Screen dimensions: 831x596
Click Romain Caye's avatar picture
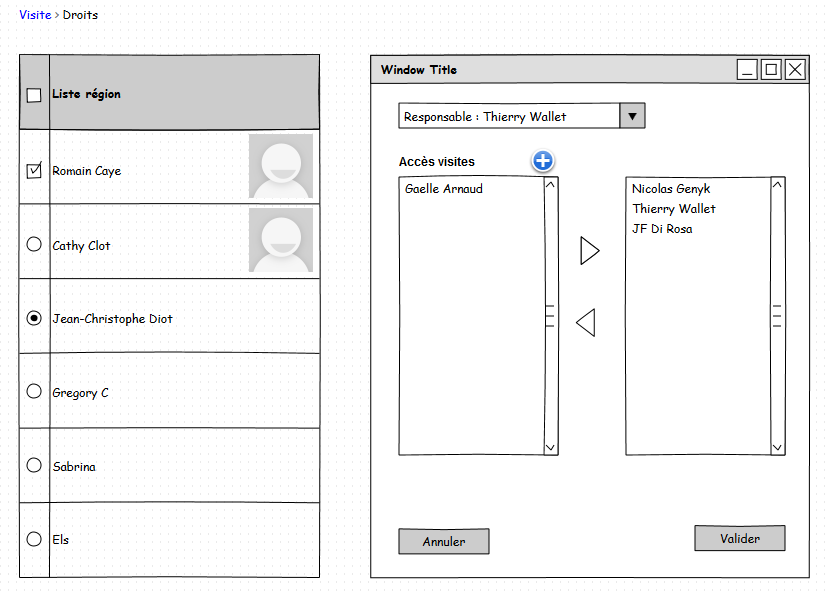280,166
